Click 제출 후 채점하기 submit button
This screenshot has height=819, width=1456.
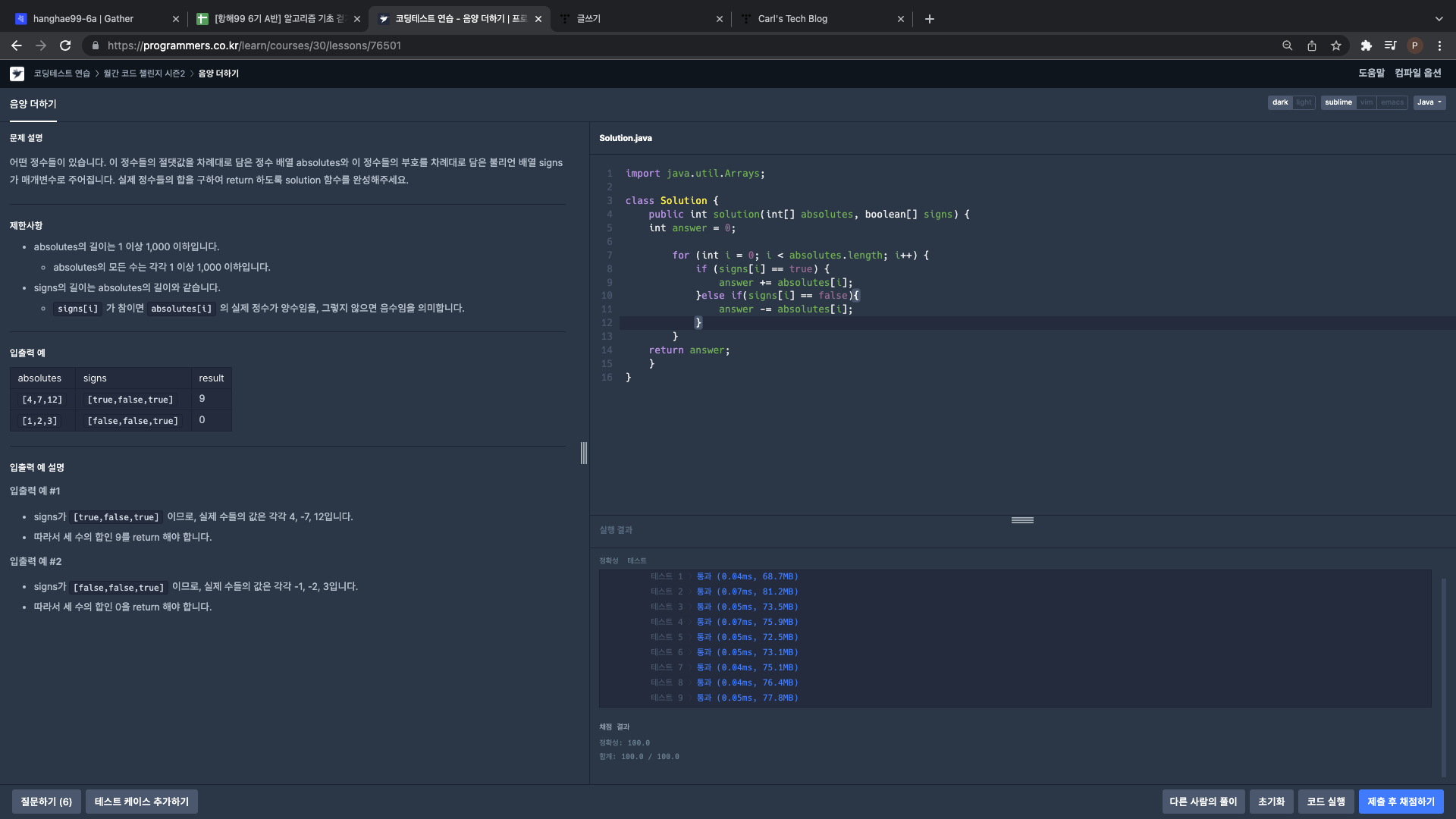tap(1401, 802)
